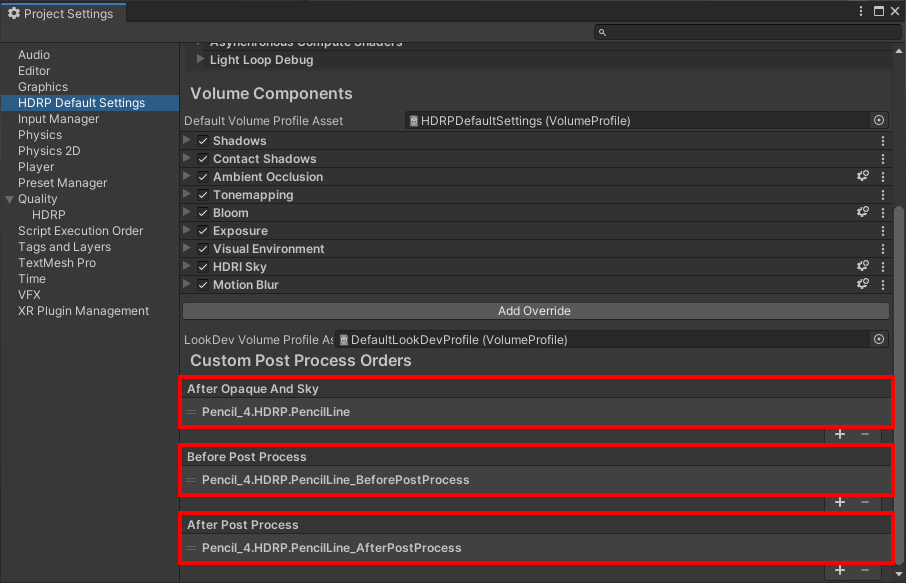The image size is (906, 583).
Task: Open object picker for Default Volume Profile Asset
Action: pos(878,120)
